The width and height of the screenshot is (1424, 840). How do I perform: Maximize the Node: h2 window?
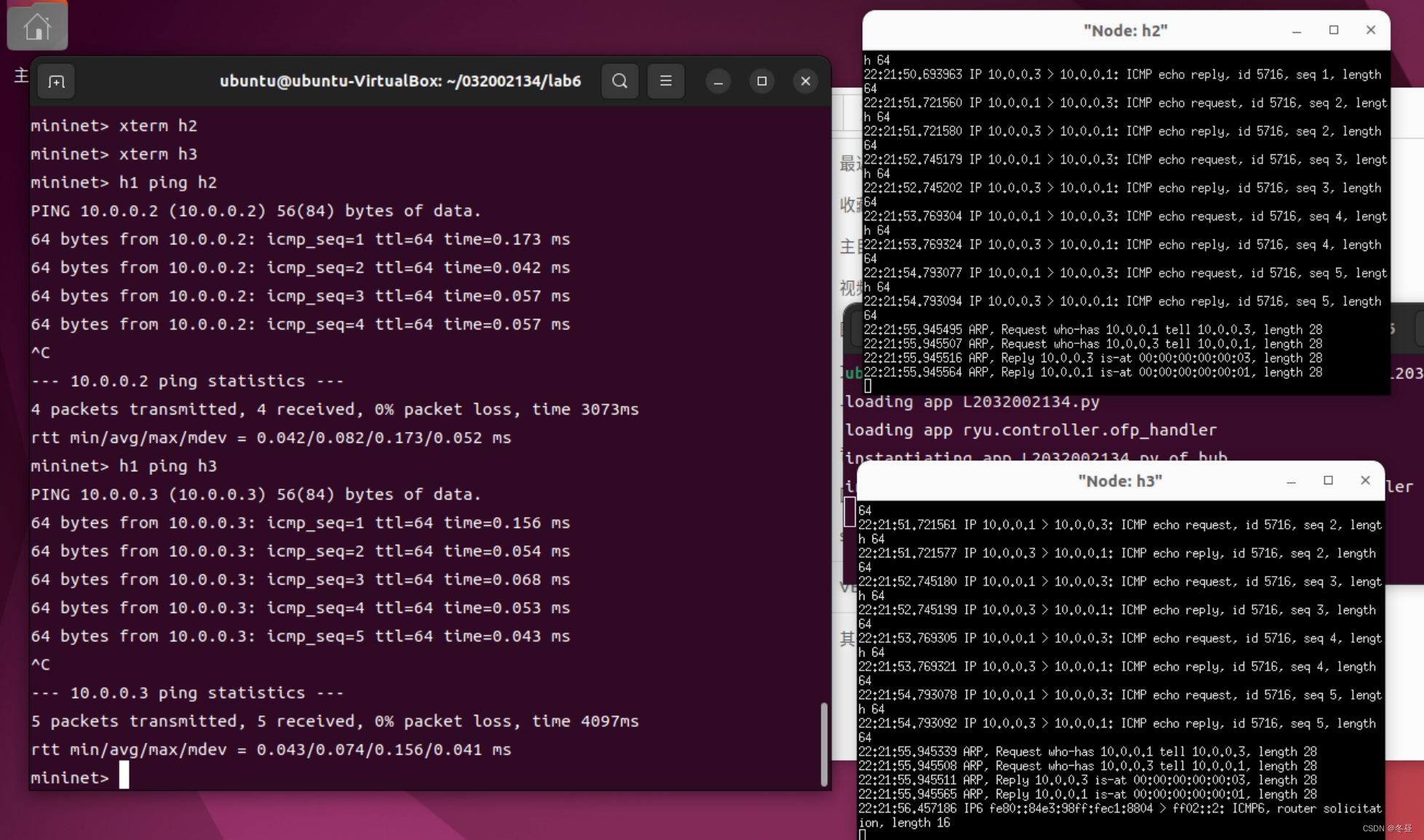[x=1333, y=30]
